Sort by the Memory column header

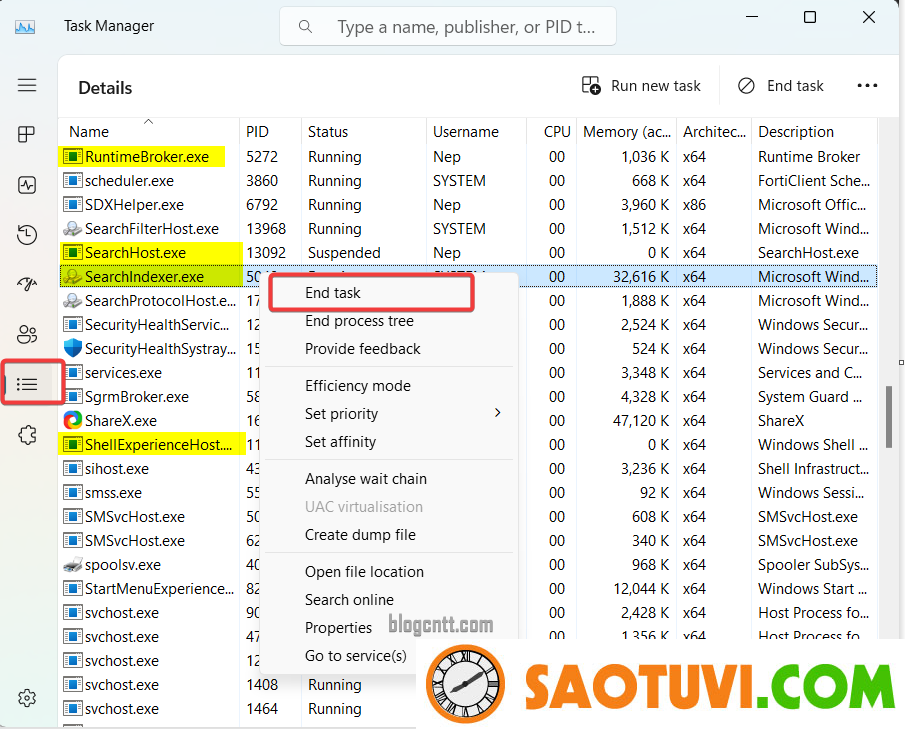pyautogui.click(x=626, y=132)
